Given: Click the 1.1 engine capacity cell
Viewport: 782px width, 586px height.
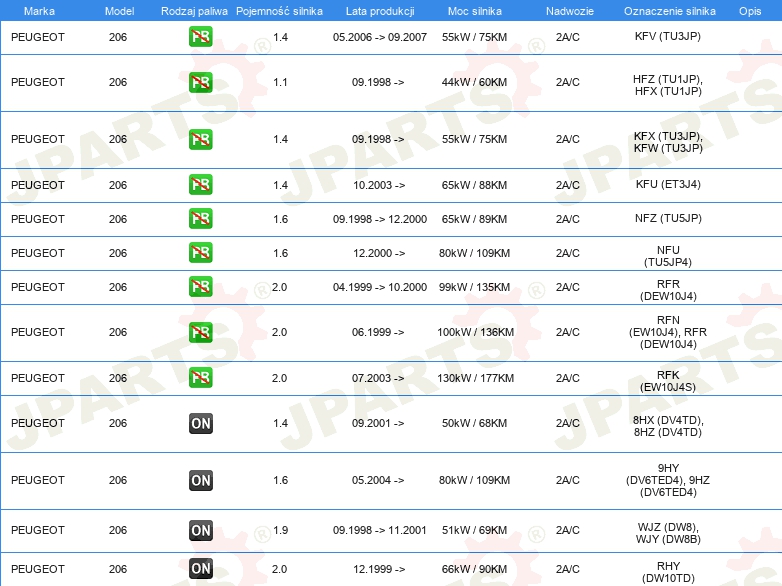Looking at the screenshot, I should point(280,82).
